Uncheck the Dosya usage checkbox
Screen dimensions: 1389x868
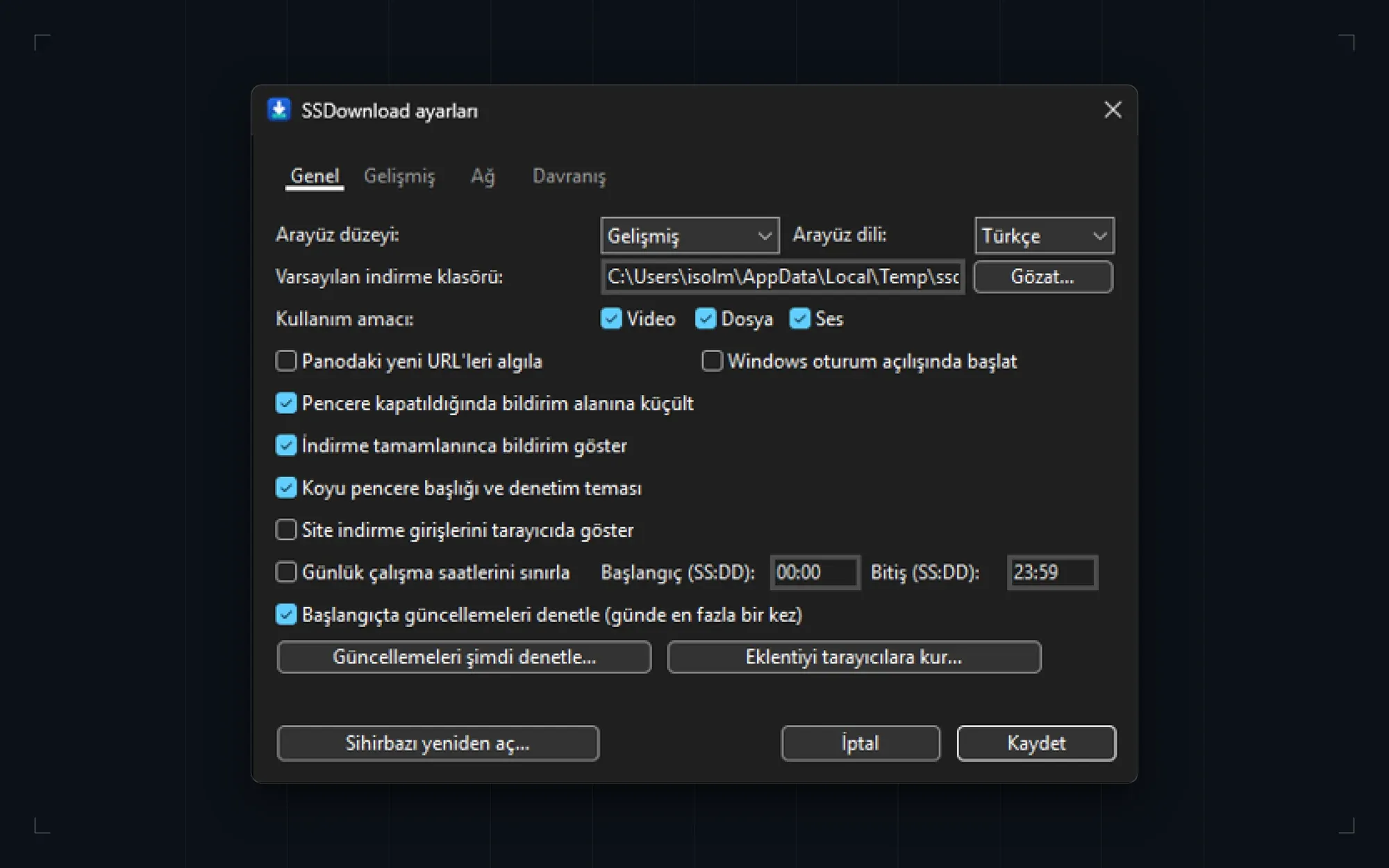tap(706, 319)
